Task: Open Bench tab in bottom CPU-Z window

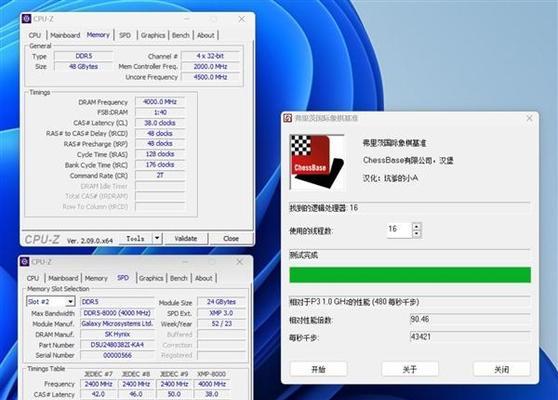Action: (179, 278)
